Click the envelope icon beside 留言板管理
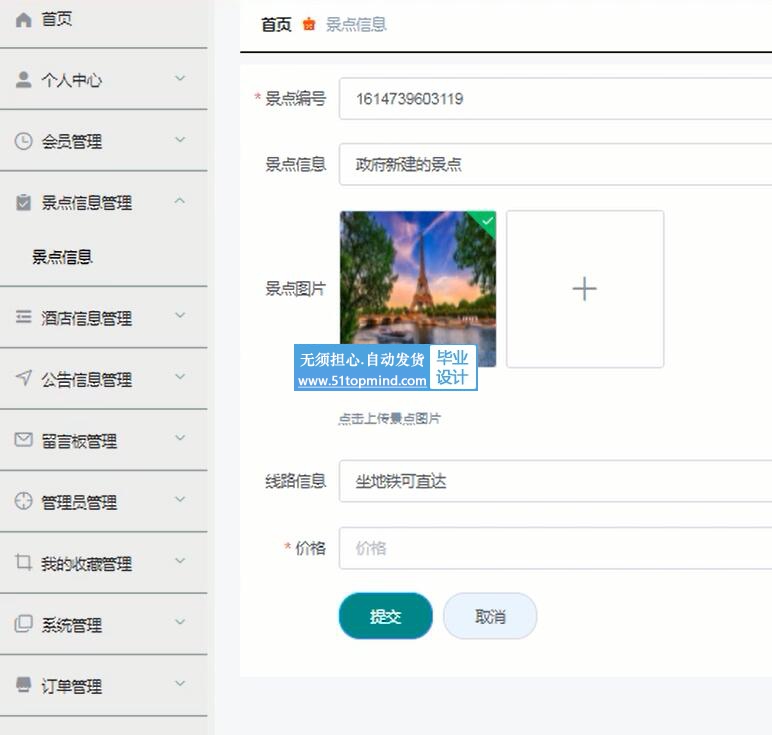Image resolution: width=772 pixels, height=735 pixels. point(24,440)
